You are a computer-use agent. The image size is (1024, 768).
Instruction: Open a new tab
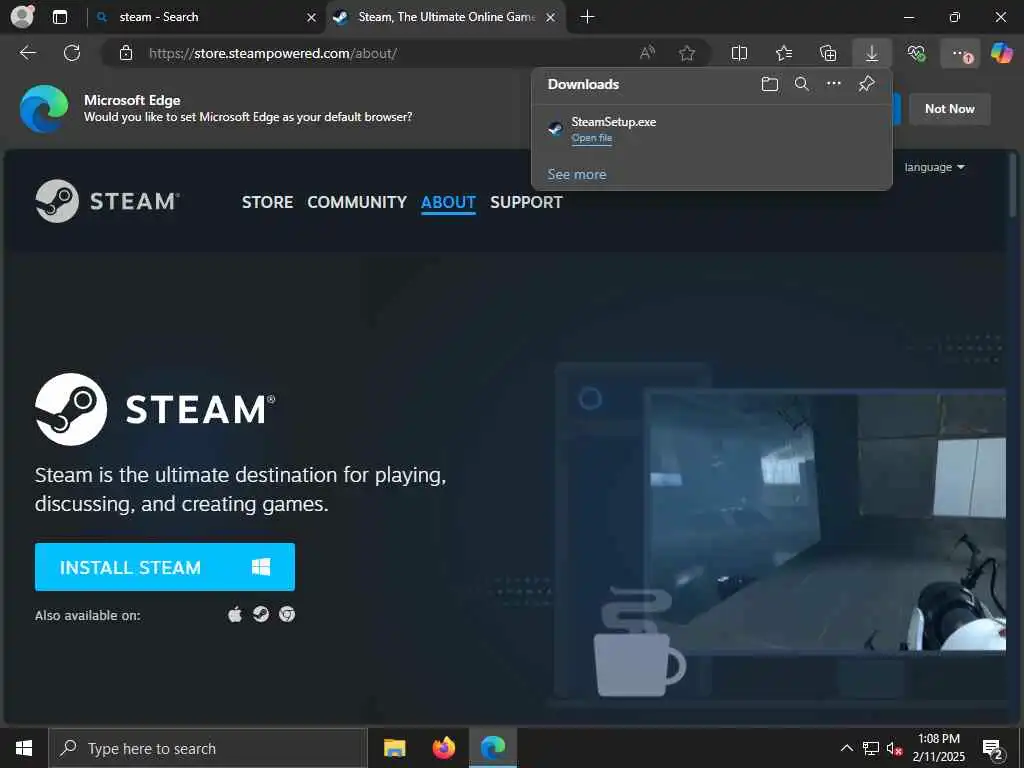coord(587,17)
